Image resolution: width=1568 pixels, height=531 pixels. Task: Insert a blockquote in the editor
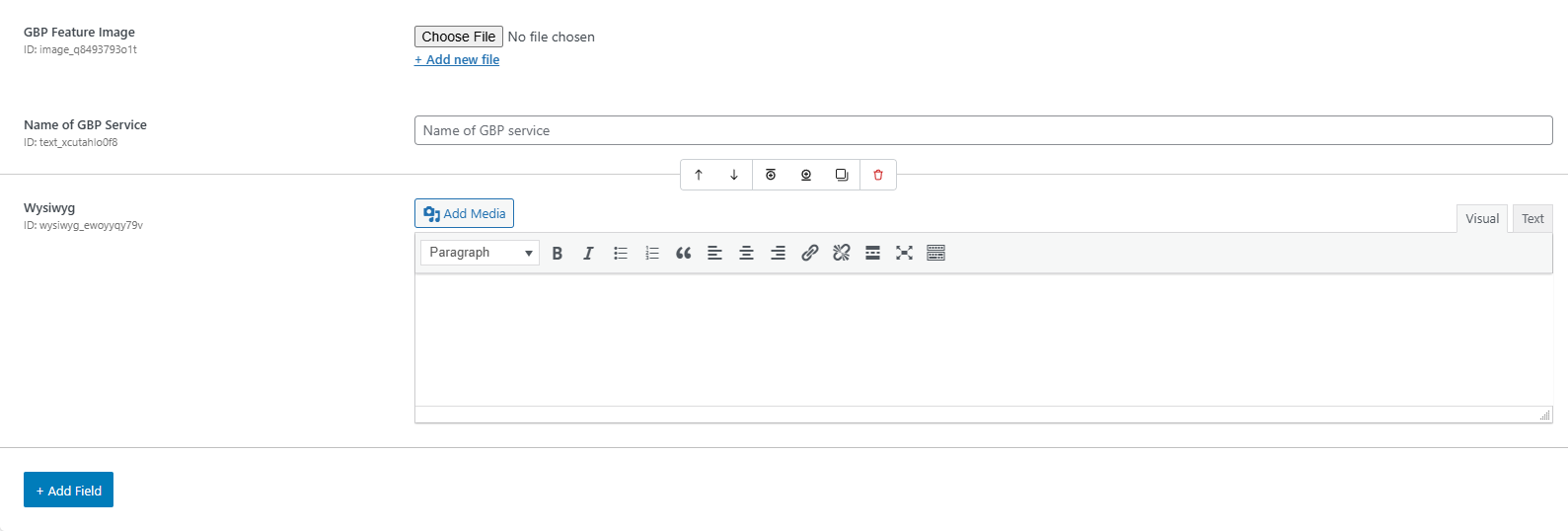point(683,253)
